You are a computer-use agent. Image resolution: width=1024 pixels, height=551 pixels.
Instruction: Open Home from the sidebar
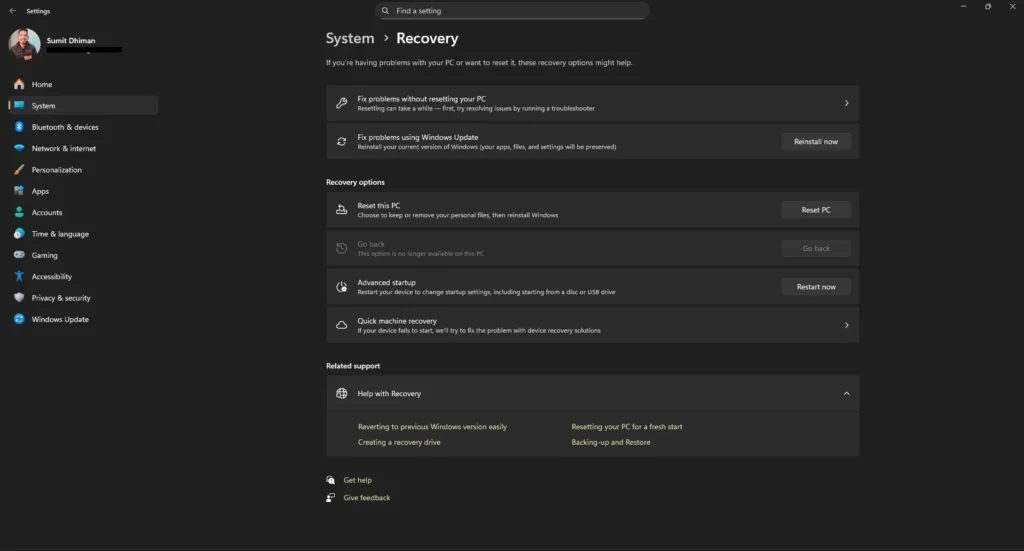[x=83, y=84]
